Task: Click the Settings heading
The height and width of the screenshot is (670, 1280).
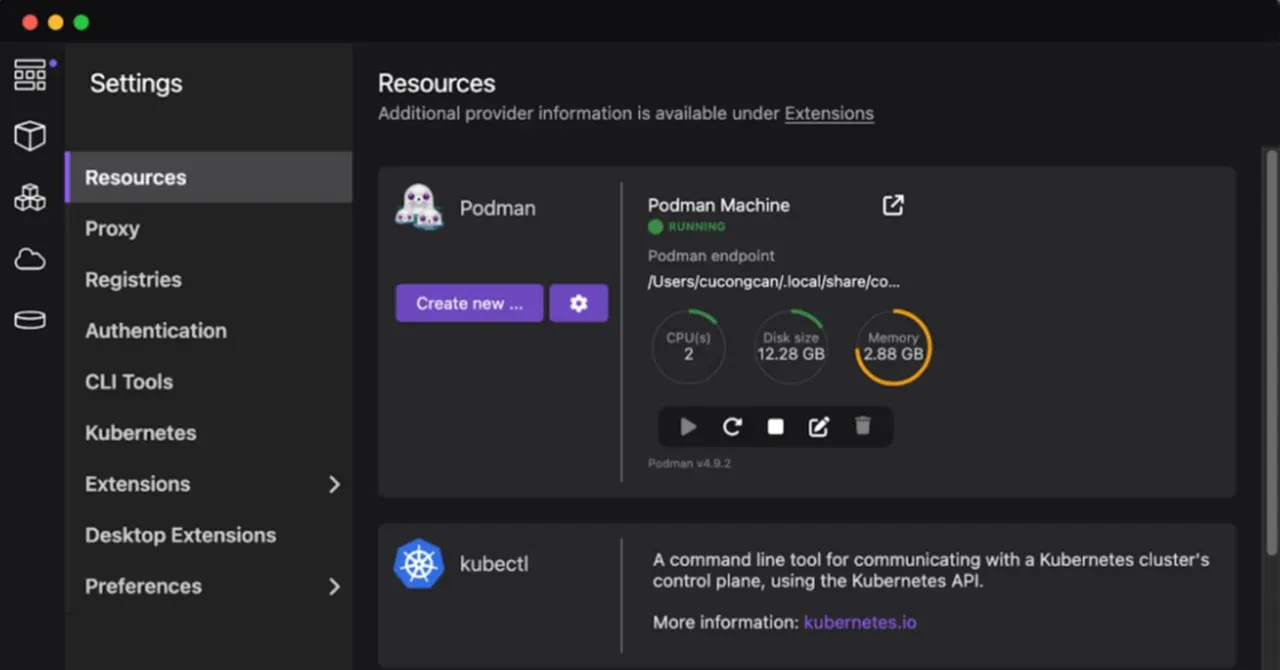Action: coord(136,84)
